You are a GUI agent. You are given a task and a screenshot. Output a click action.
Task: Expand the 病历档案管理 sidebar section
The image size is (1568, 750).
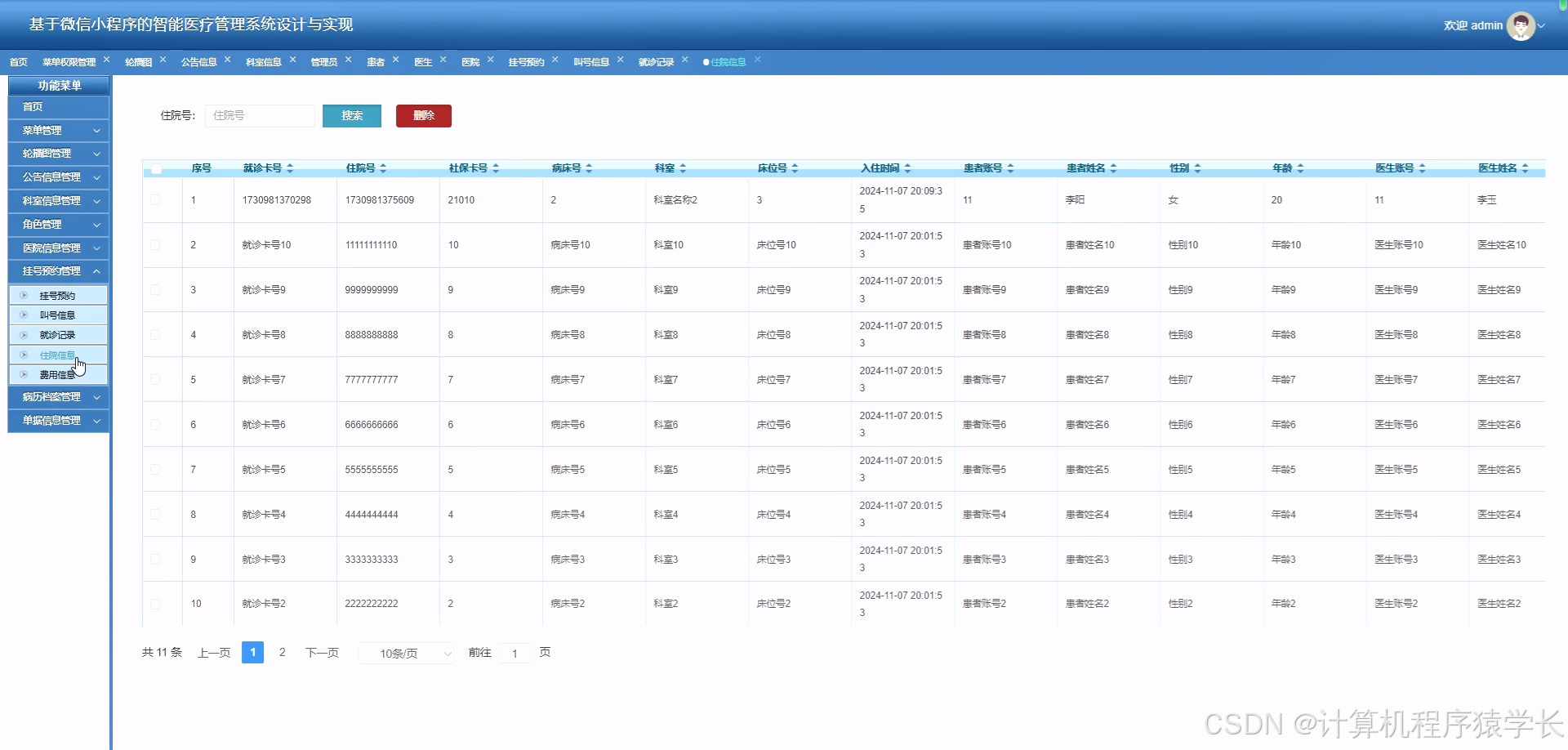pyautogui.click(x=59, y=397)
